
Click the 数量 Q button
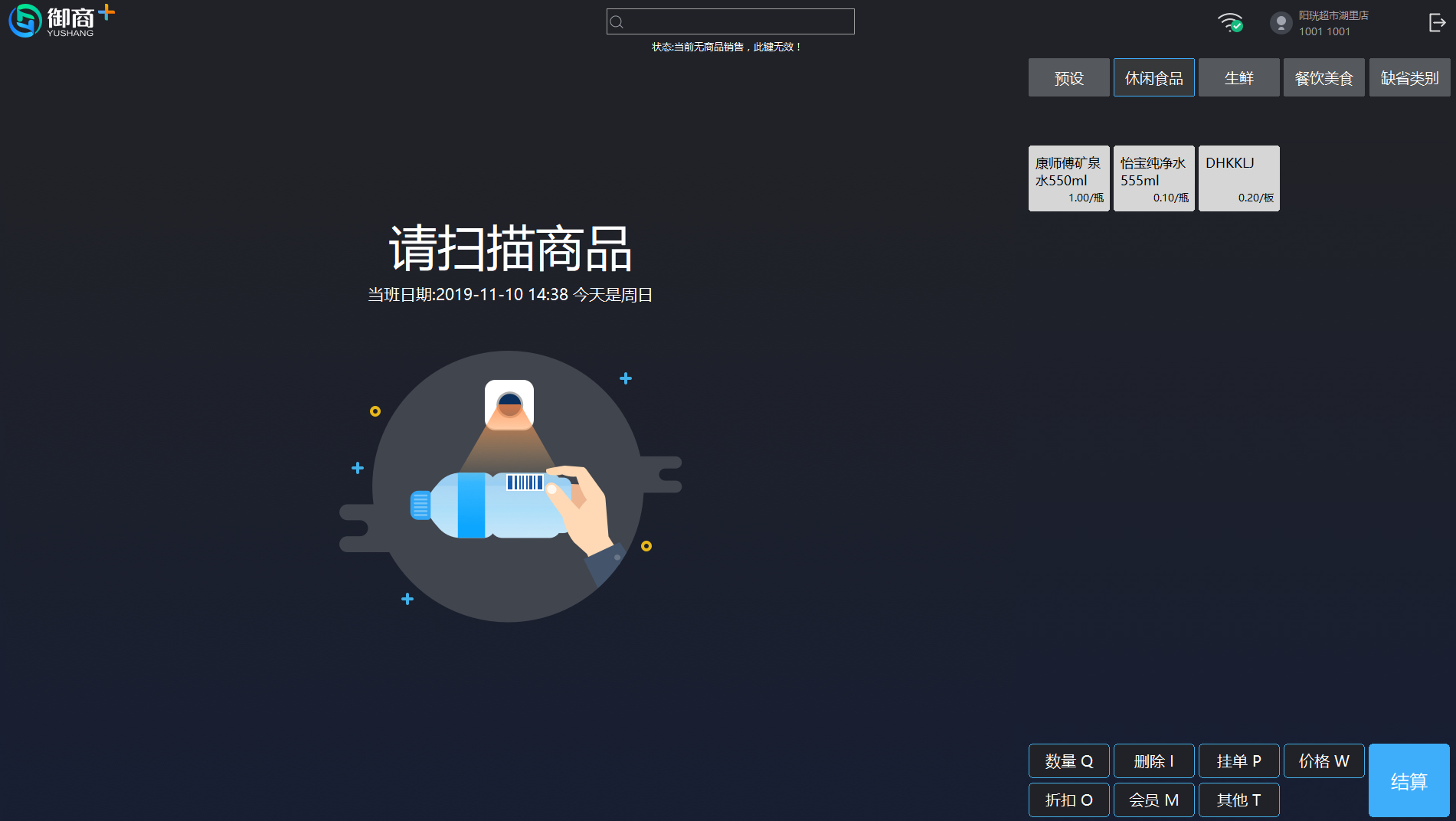1068,760
